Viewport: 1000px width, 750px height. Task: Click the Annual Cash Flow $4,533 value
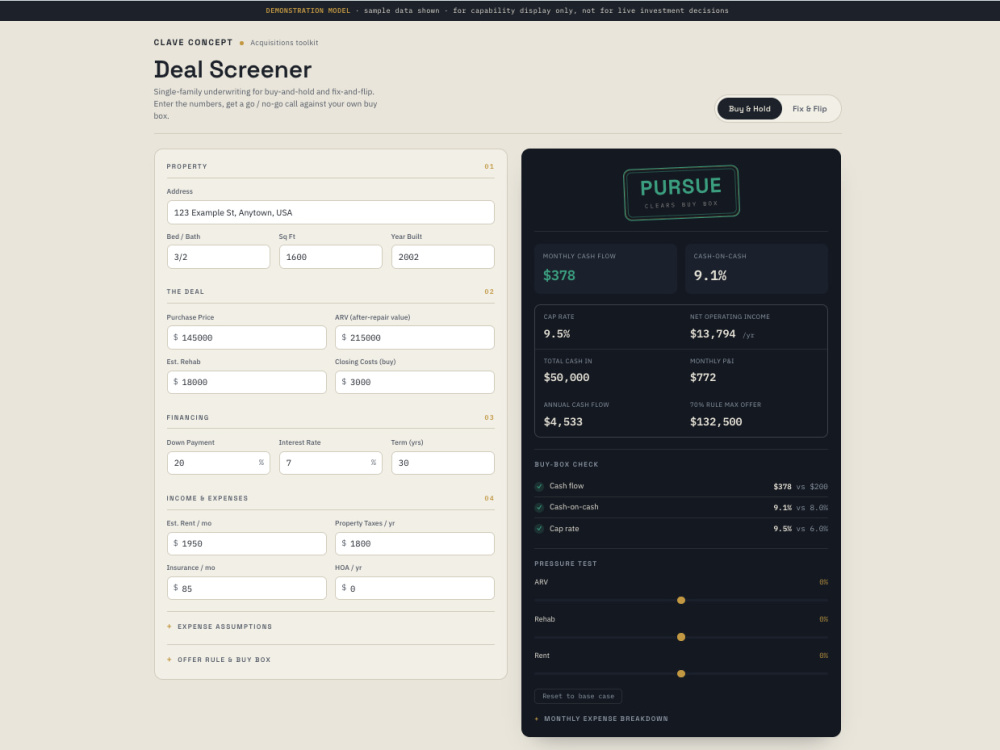pos(562,422)
